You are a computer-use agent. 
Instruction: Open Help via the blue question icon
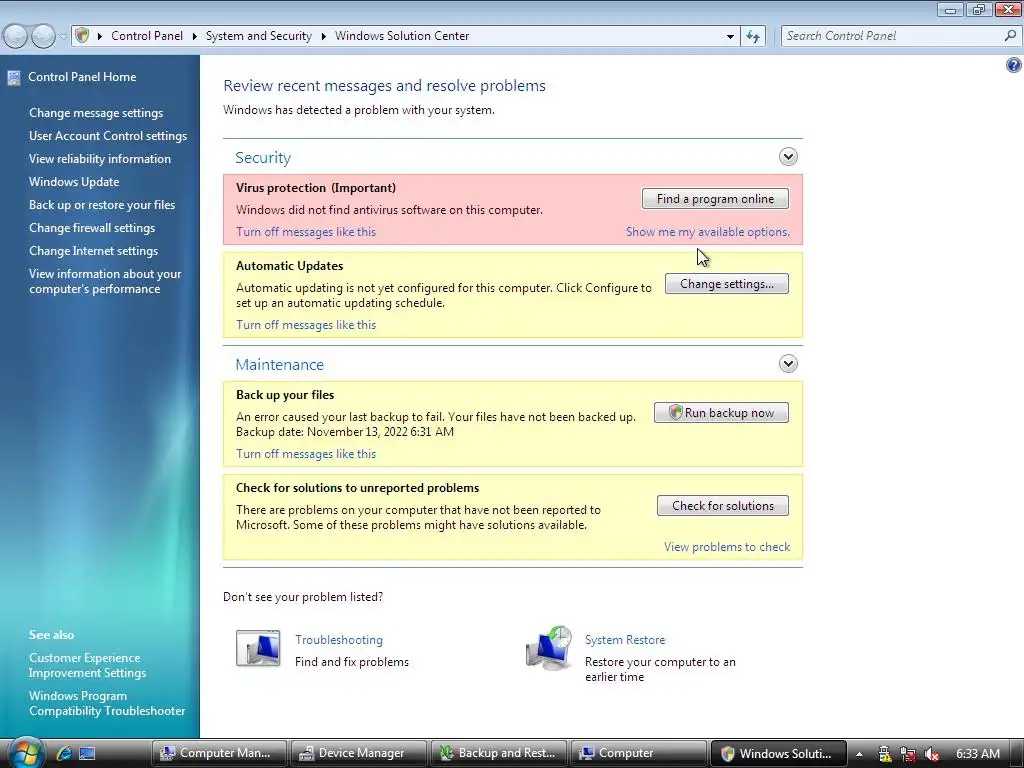point(1014,65)
